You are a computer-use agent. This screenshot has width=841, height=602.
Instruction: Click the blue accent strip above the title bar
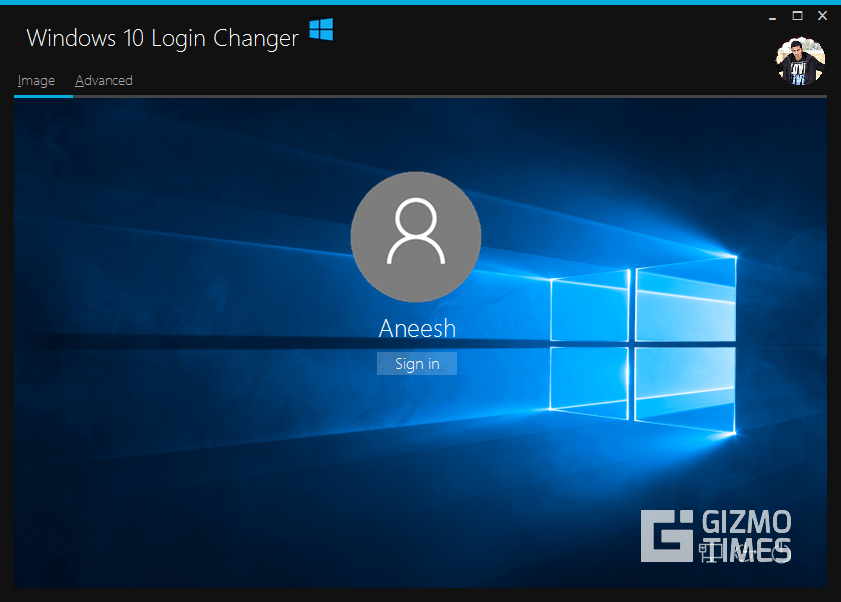pos(420,3)
